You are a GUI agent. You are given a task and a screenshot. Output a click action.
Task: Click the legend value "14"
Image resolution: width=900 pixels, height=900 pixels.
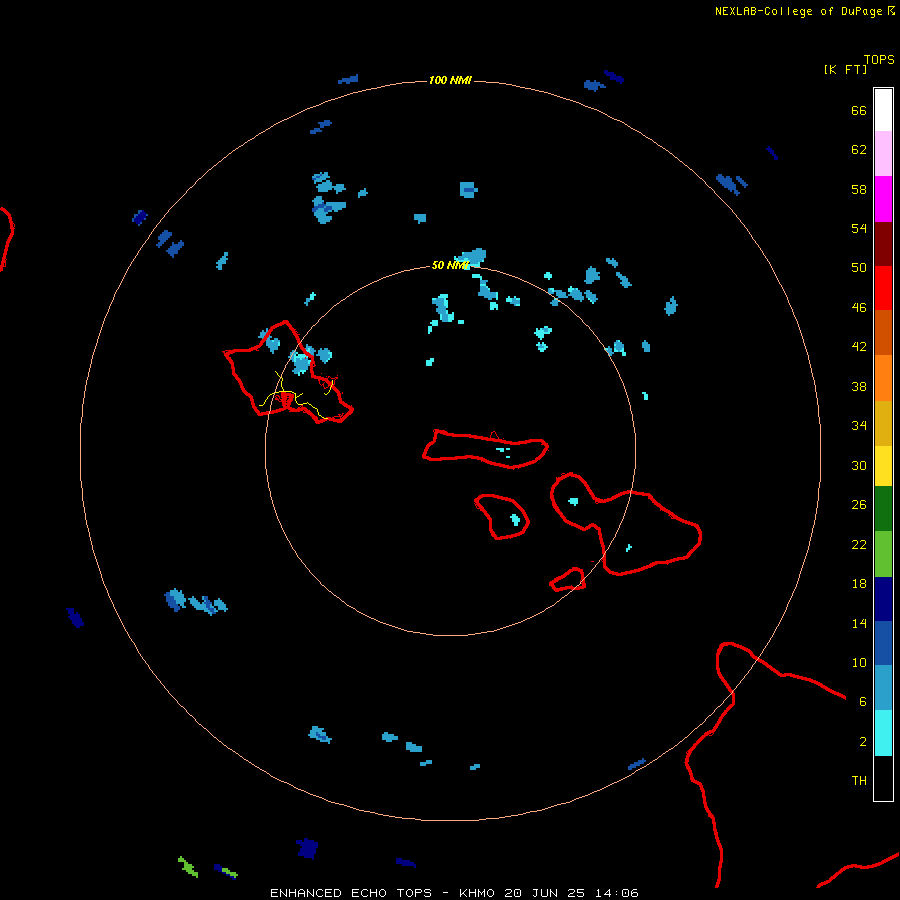click(x=859, y=623)
